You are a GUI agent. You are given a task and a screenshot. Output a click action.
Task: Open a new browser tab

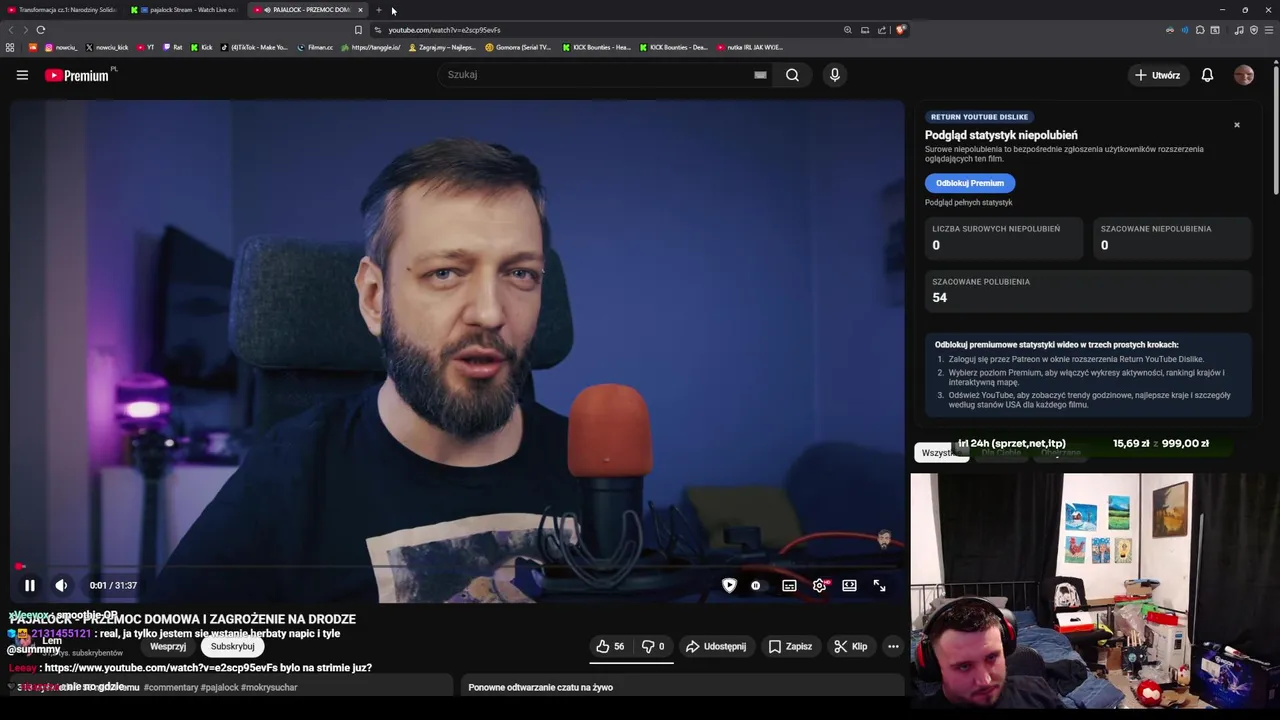pos(379,10)
